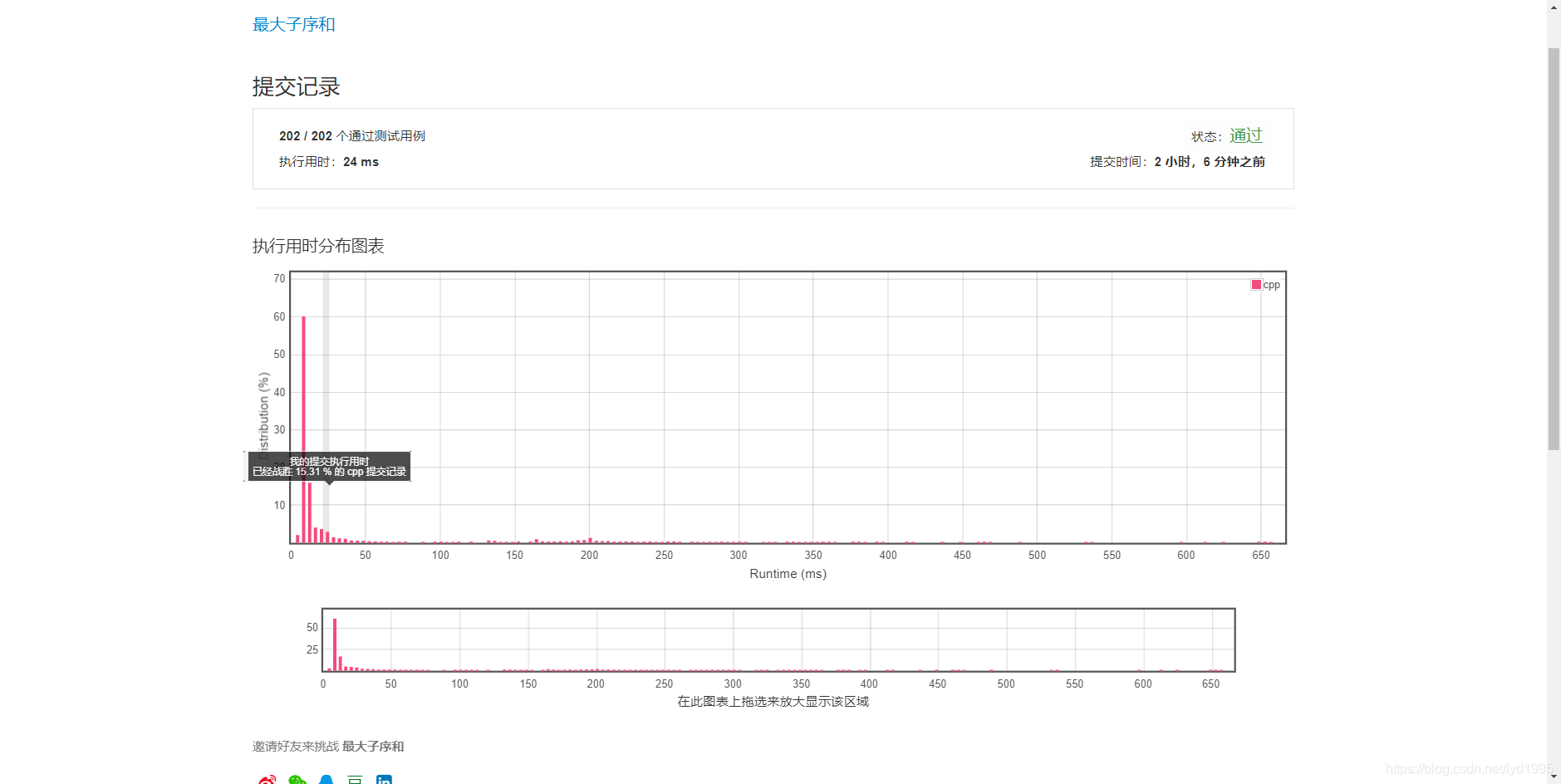Share via Weibo icon
The image size is (1561, 784).
click(267, 780)
